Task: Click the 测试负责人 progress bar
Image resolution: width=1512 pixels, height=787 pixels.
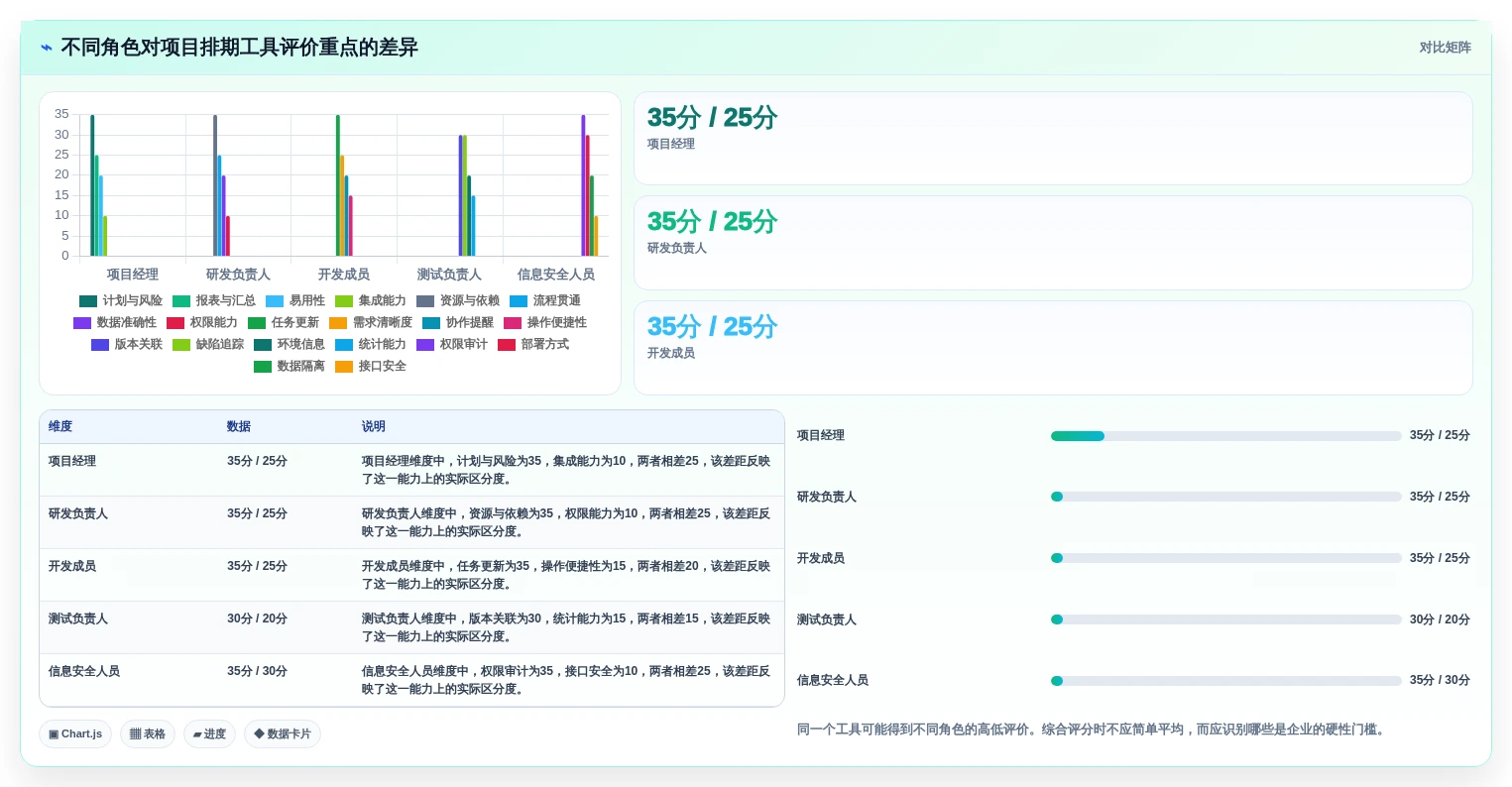Action: [1226, 619]
